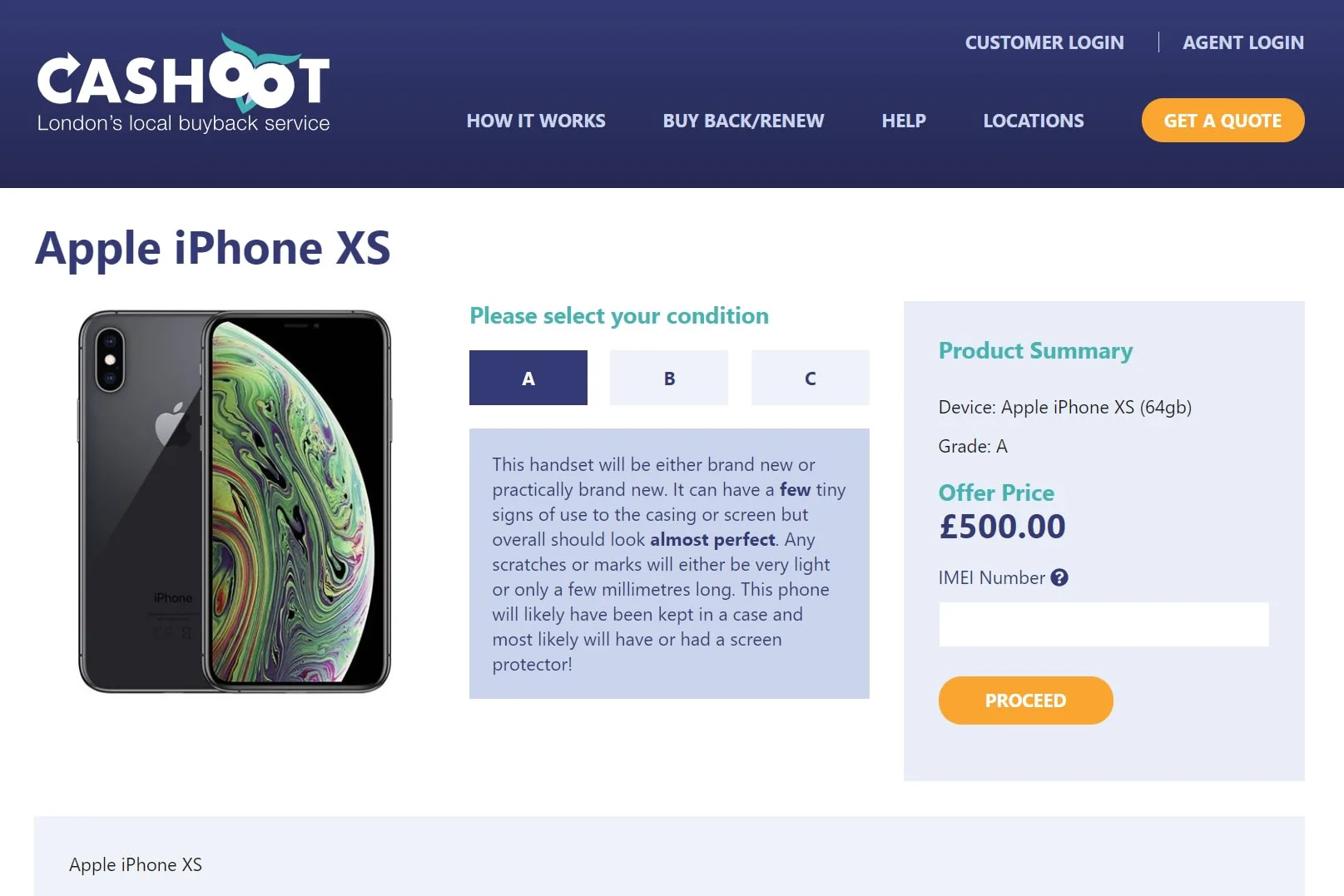The width and height of the screenshot is (1344, 896).
Task: Go to the Help page
Action: tap(904, 121)
